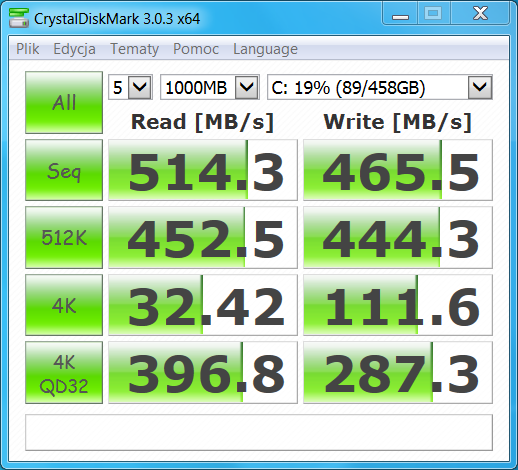This screenshot has height=470, width=518.
Task: Start the 4K QD32 test
Action: tap(64, 372)
